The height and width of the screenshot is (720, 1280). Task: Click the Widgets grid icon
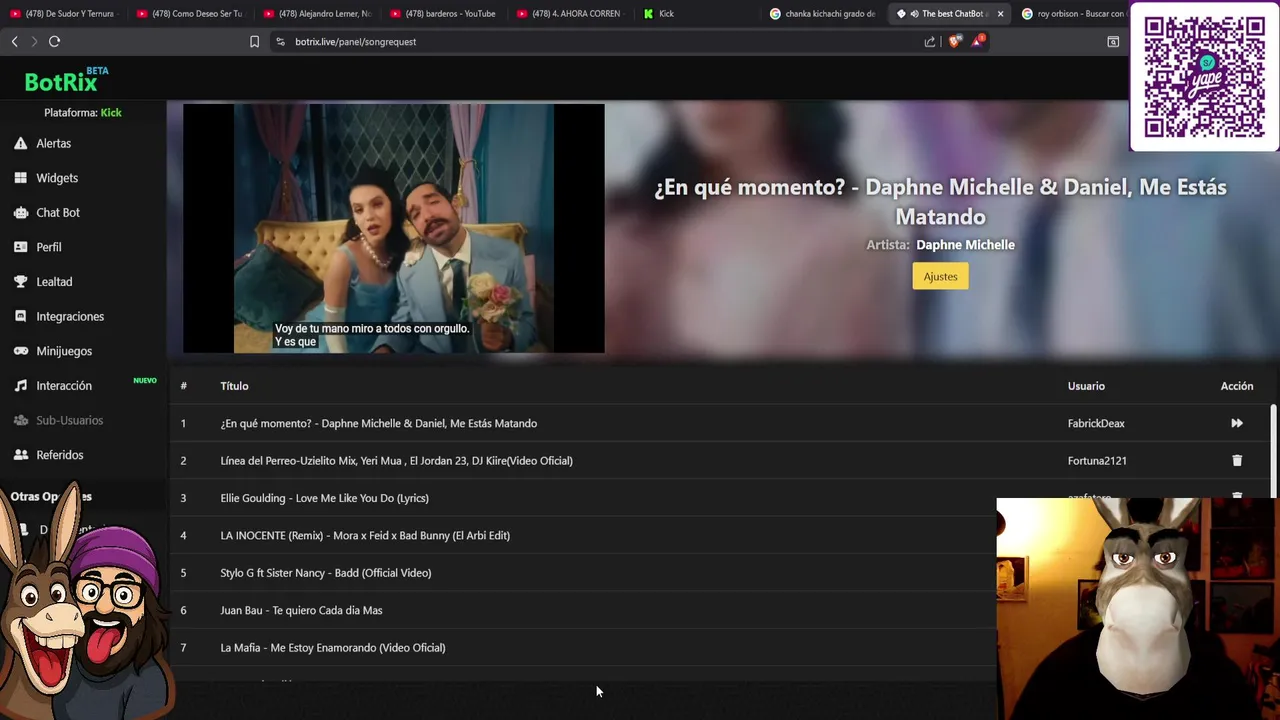(20, 178)
